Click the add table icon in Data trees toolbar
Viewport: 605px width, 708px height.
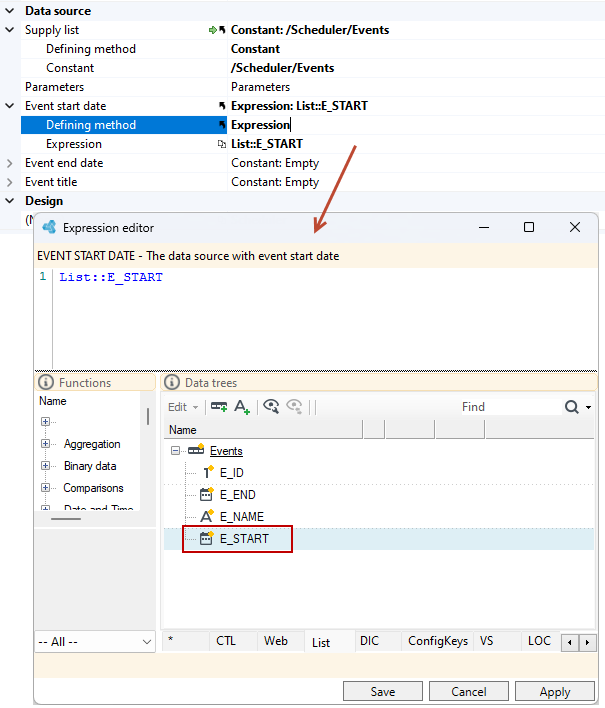[x=219, y=407]
